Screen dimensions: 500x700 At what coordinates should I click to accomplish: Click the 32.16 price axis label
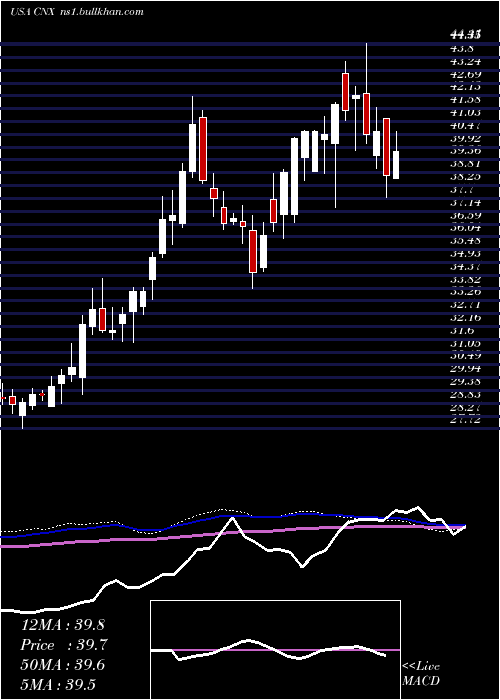click(465, 317)
